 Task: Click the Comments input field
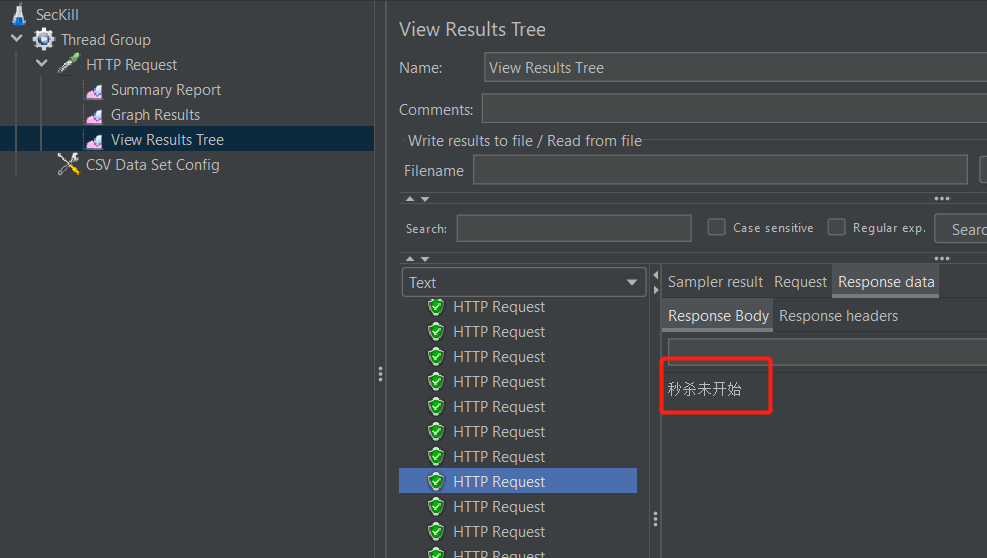(734, 108)
